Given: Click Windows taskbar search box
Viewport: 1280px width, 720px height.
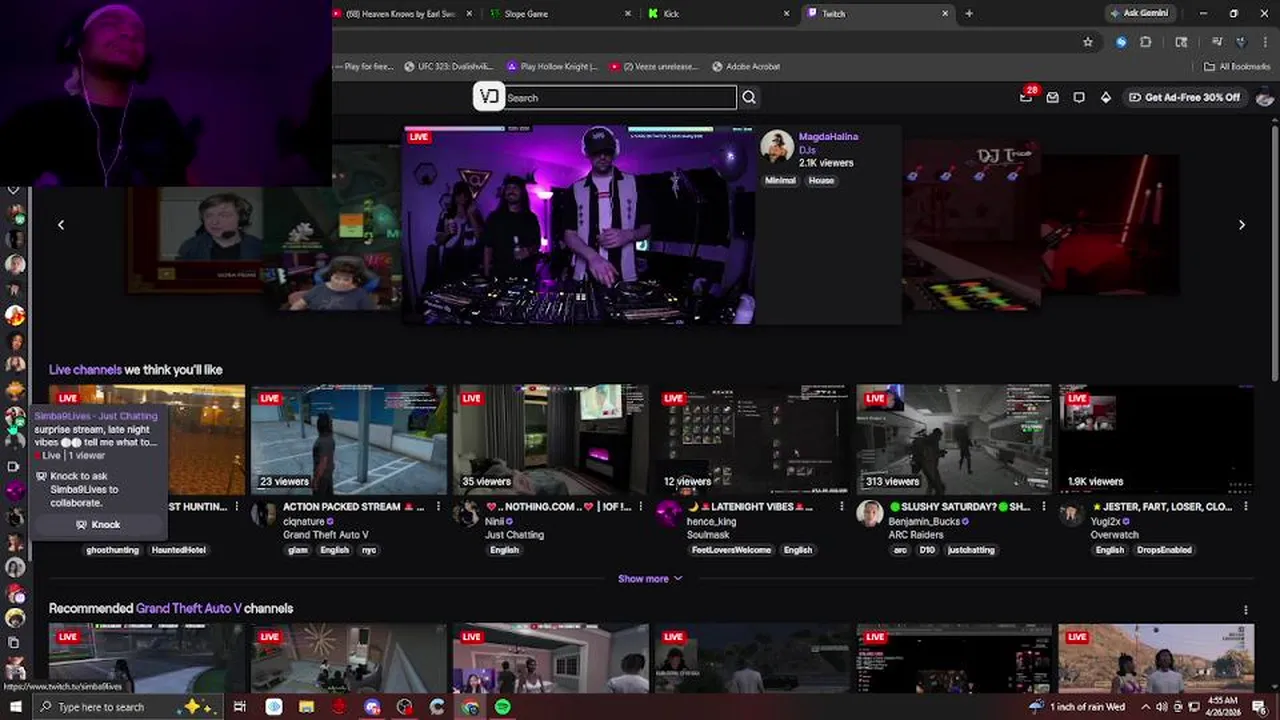Looking at the screenshot, I should click(x=126, y=707).
